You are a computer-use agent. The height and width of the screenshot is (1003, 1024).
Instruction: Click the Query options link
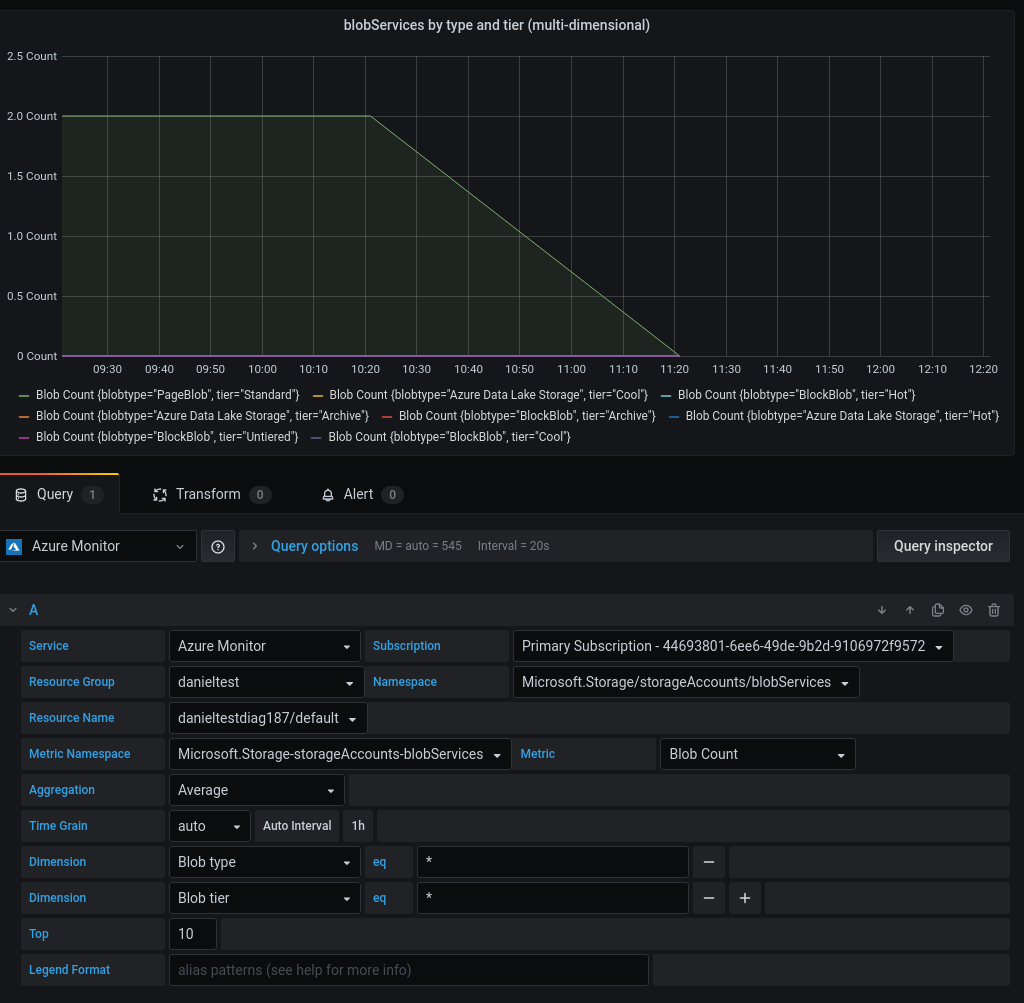[x=314, y=546]
